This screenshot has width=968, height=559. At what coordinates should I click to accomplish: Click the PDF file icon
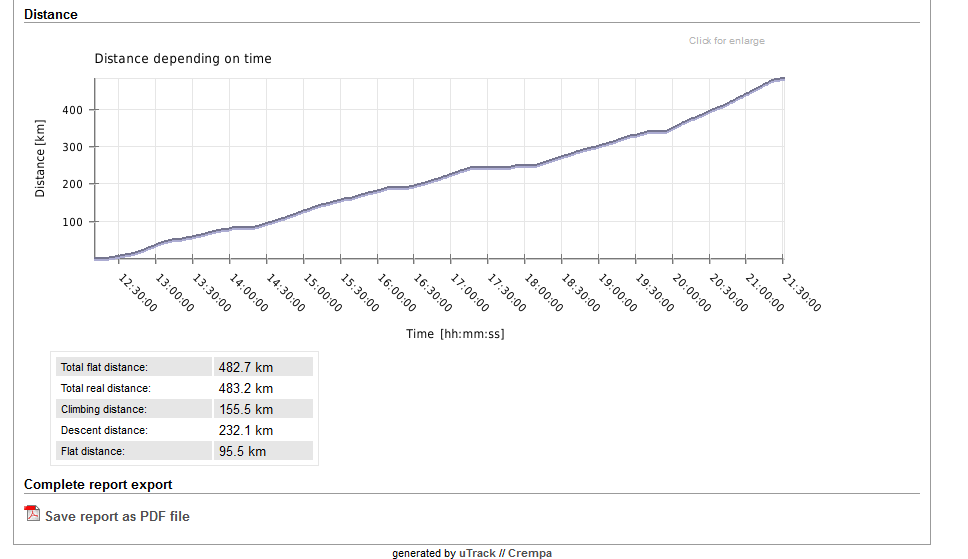pos(32,515)
